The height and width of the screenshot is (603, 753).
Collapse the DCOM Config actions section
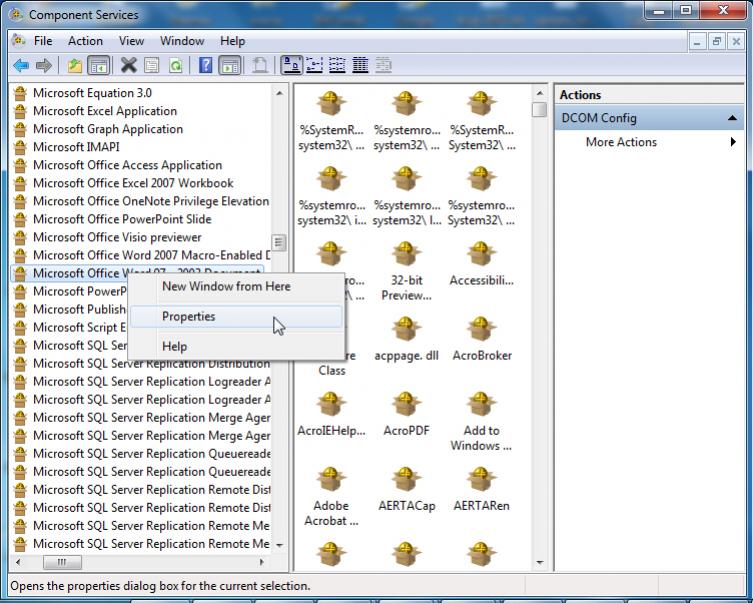coord(734,118)
